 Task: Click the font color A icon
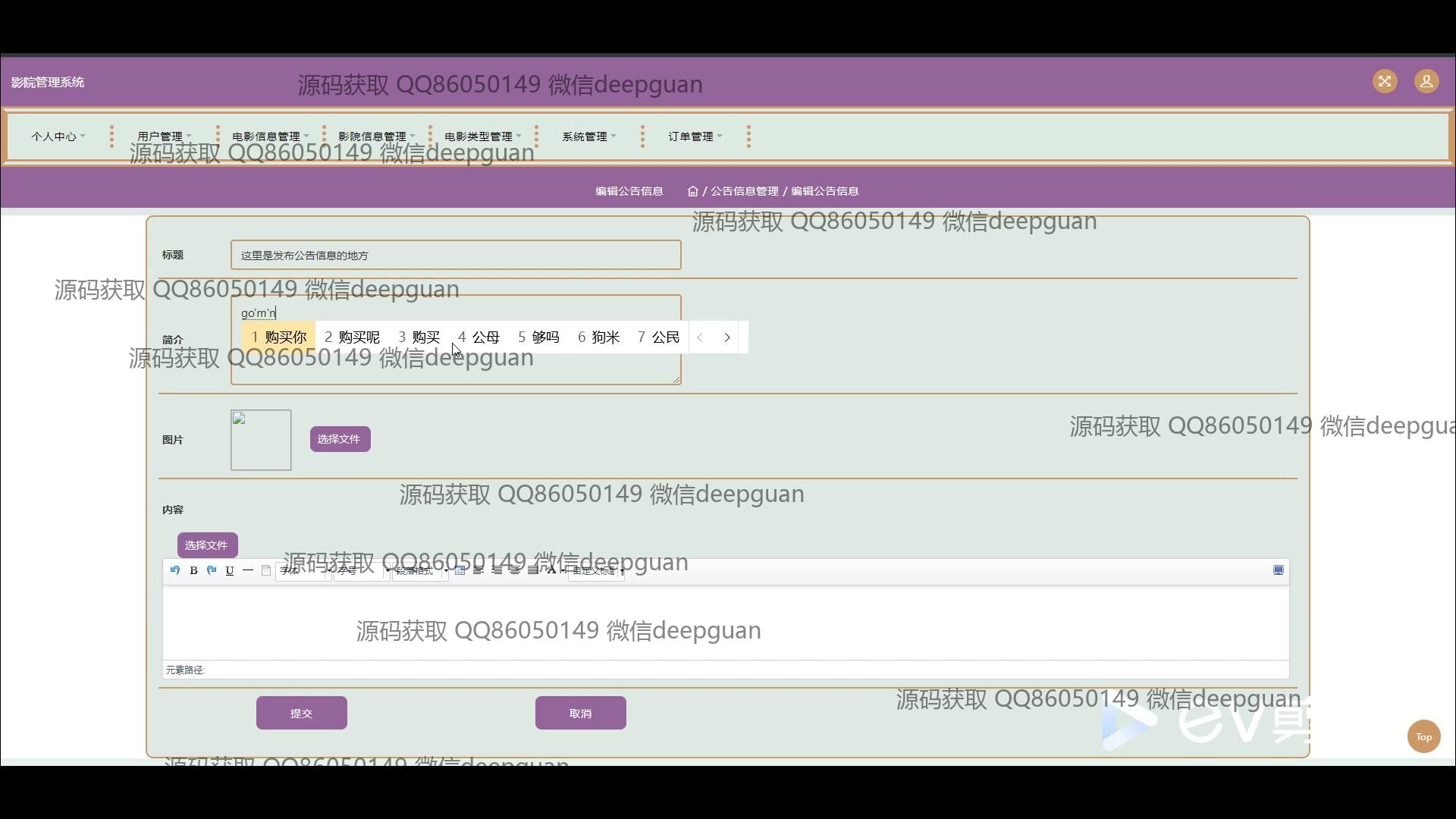551,570
